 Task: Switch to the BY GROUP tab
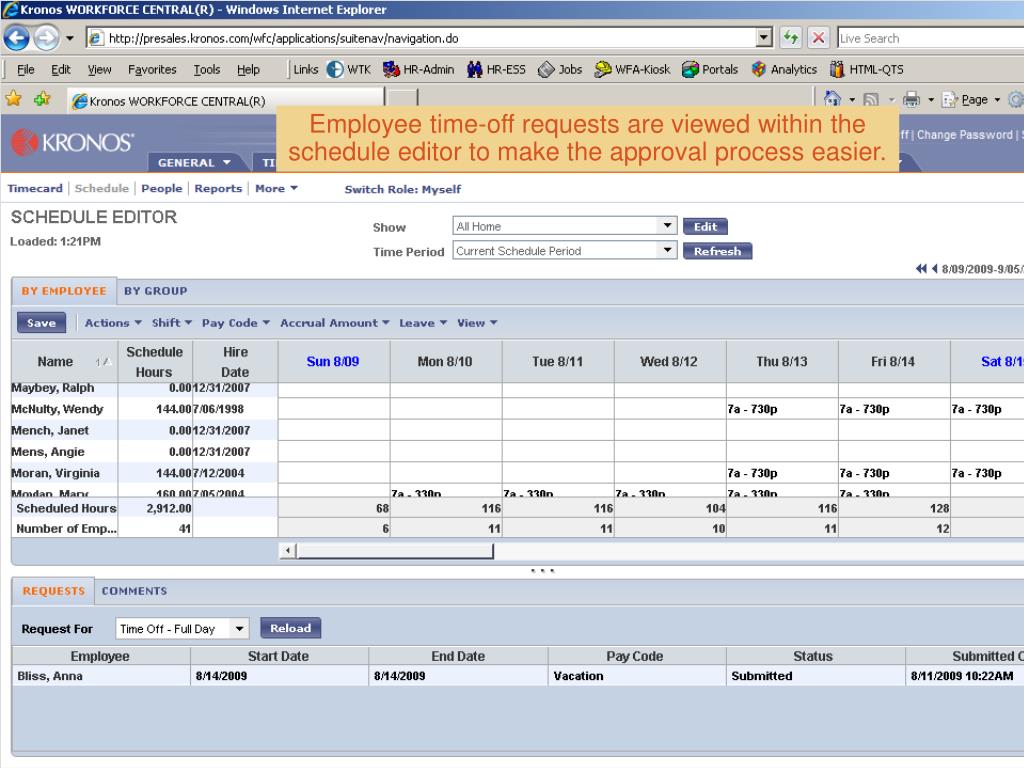tap(155, 291)
